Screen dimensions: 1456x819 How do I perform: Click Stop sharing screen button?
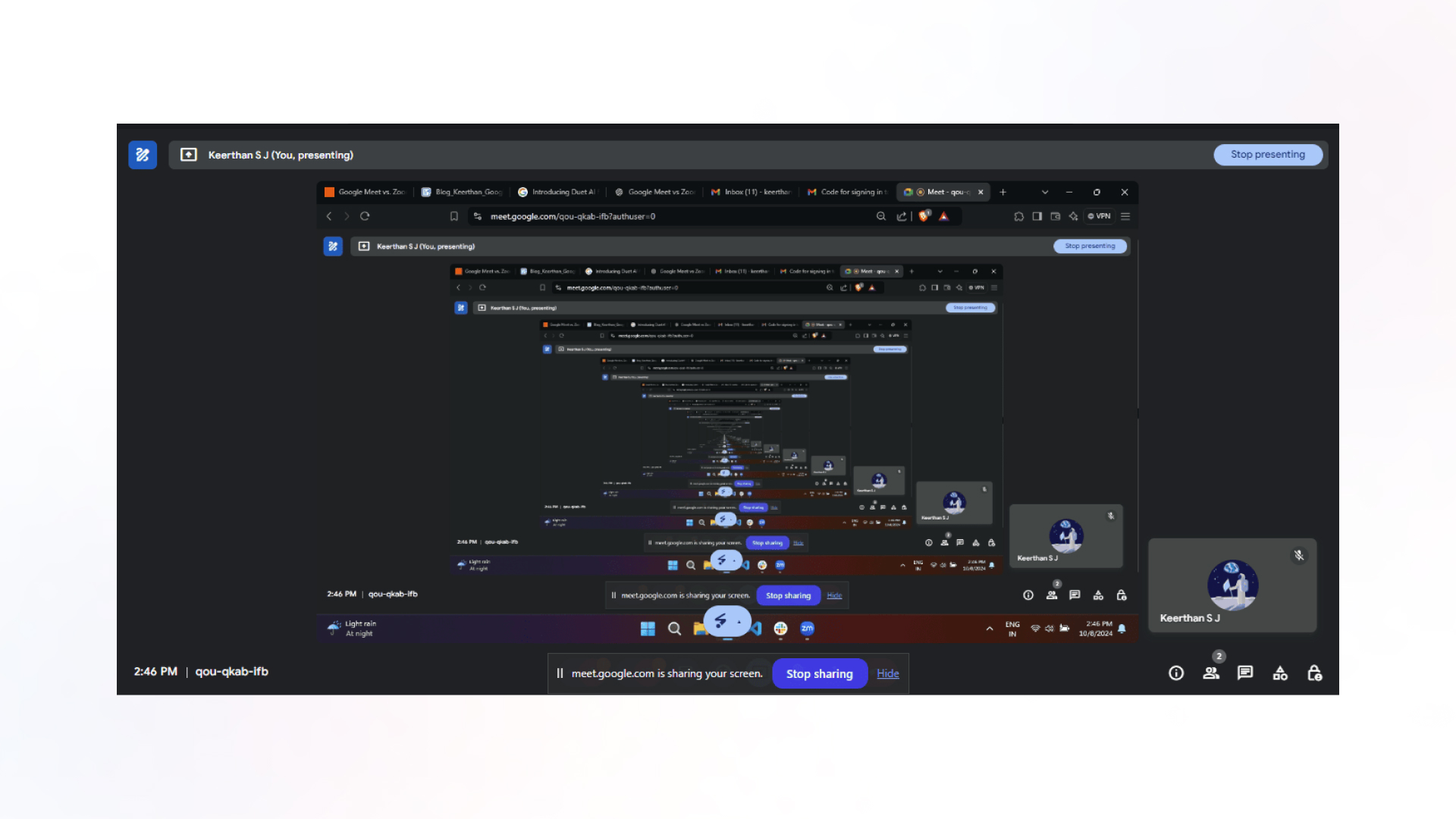818,673
